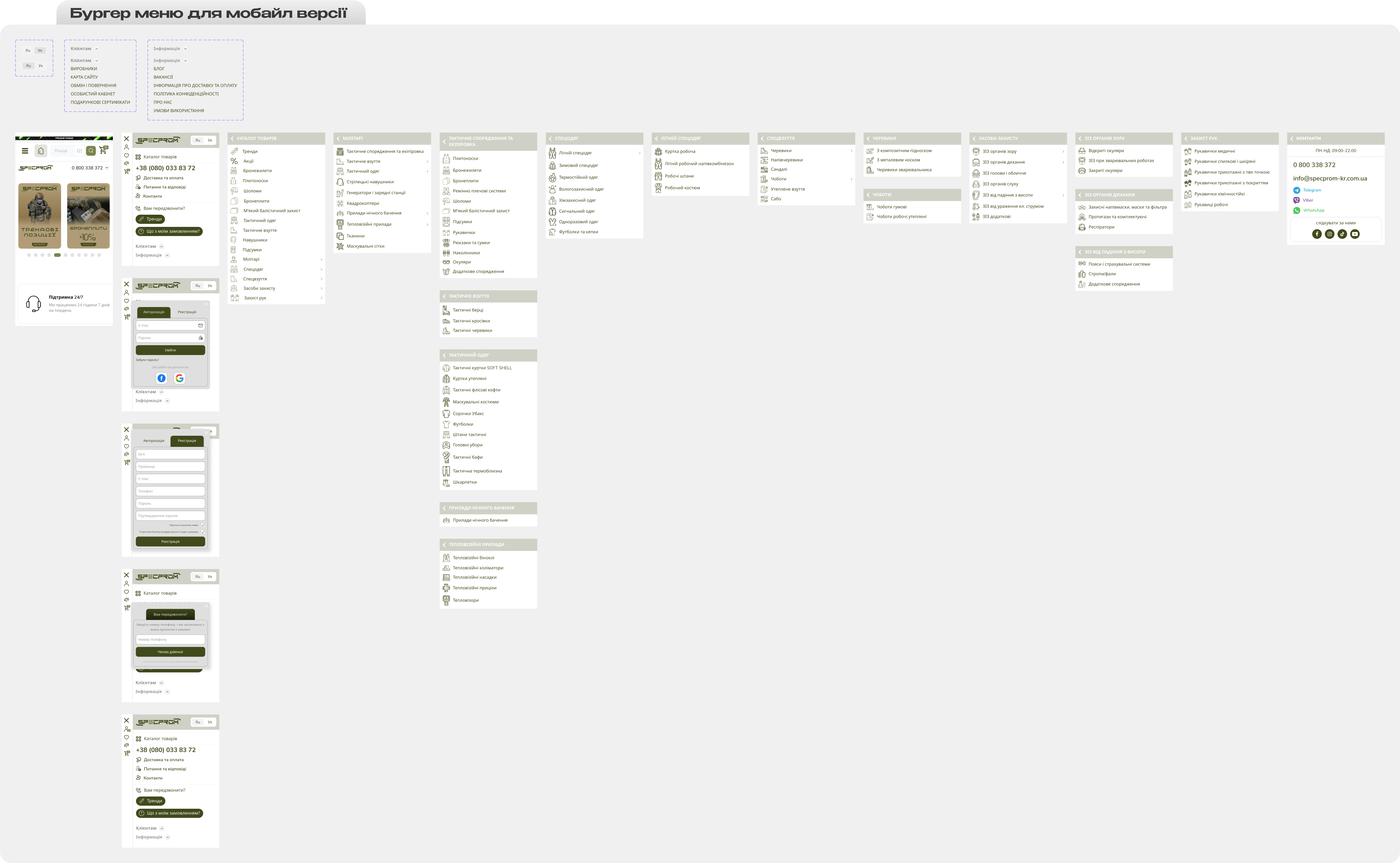Focus the Номер телефону input field
This screenshot has height=863, width=1400.
coord(170,639)
